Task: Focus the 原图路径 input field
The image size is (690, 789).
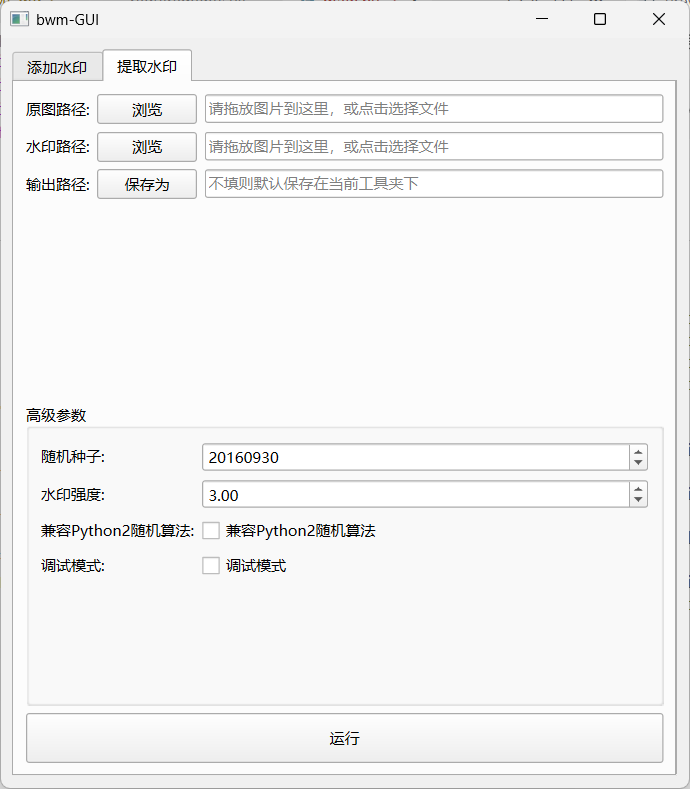Action: 434,109
